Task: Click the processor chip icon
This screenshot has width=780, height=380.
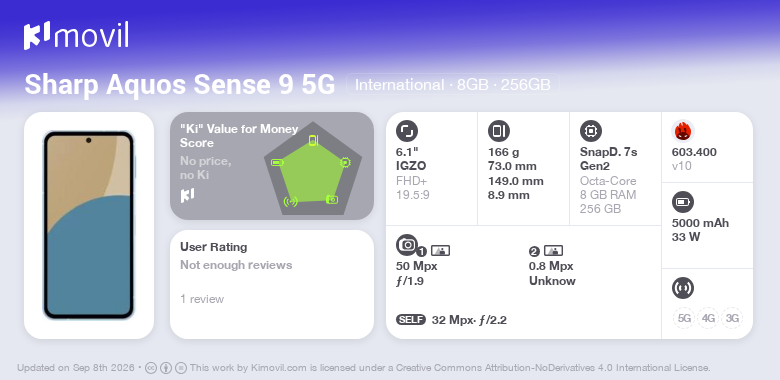Action: [x=591, y=131]
